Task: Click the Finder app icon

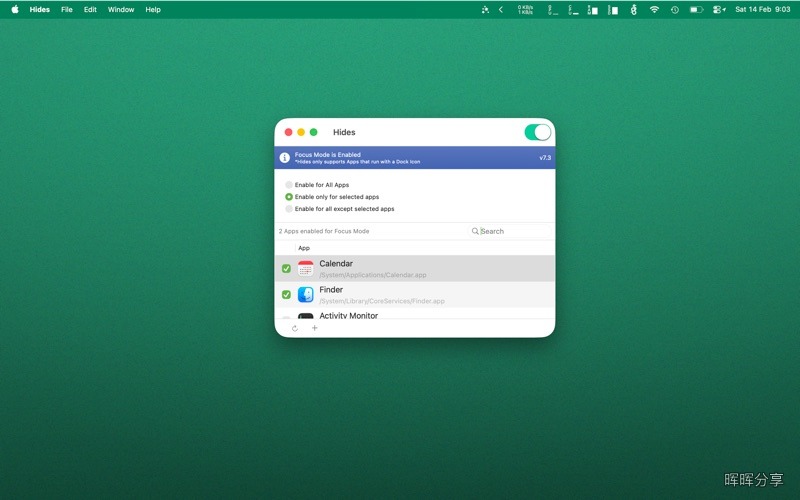Action: tap(306, 294)
